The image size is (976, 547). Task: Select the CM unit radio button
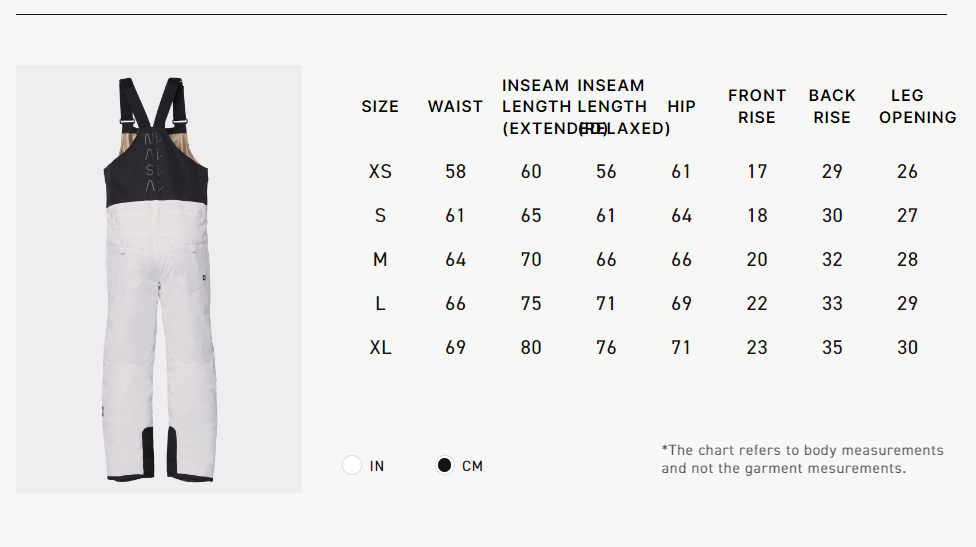[x=444, y=465]
